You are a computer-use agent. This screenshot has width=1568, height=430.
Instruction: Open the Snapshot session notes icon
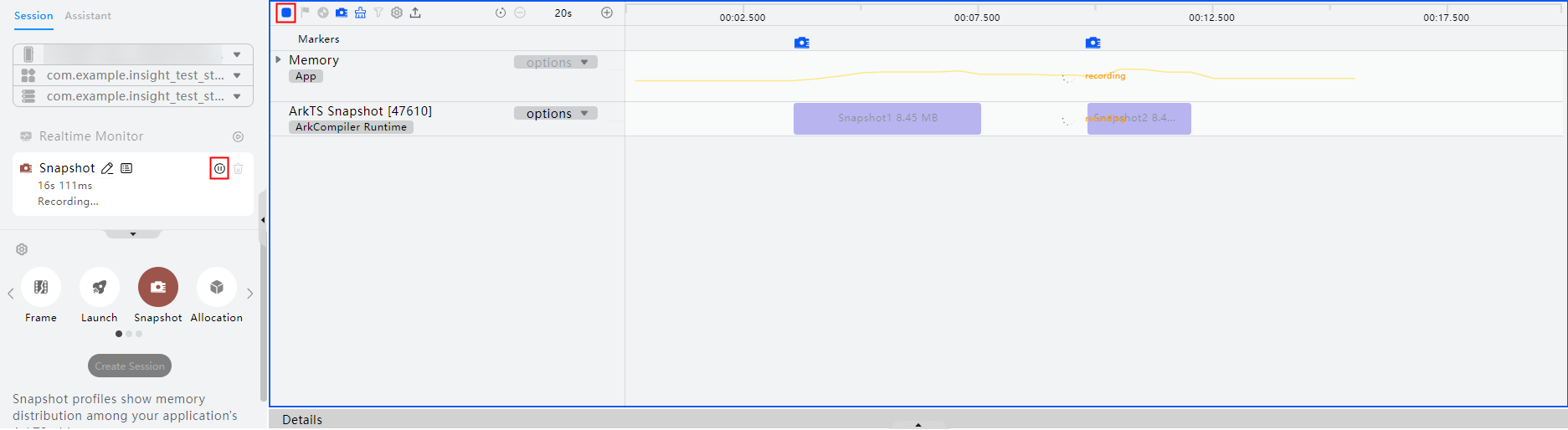(x=126, y=168)
